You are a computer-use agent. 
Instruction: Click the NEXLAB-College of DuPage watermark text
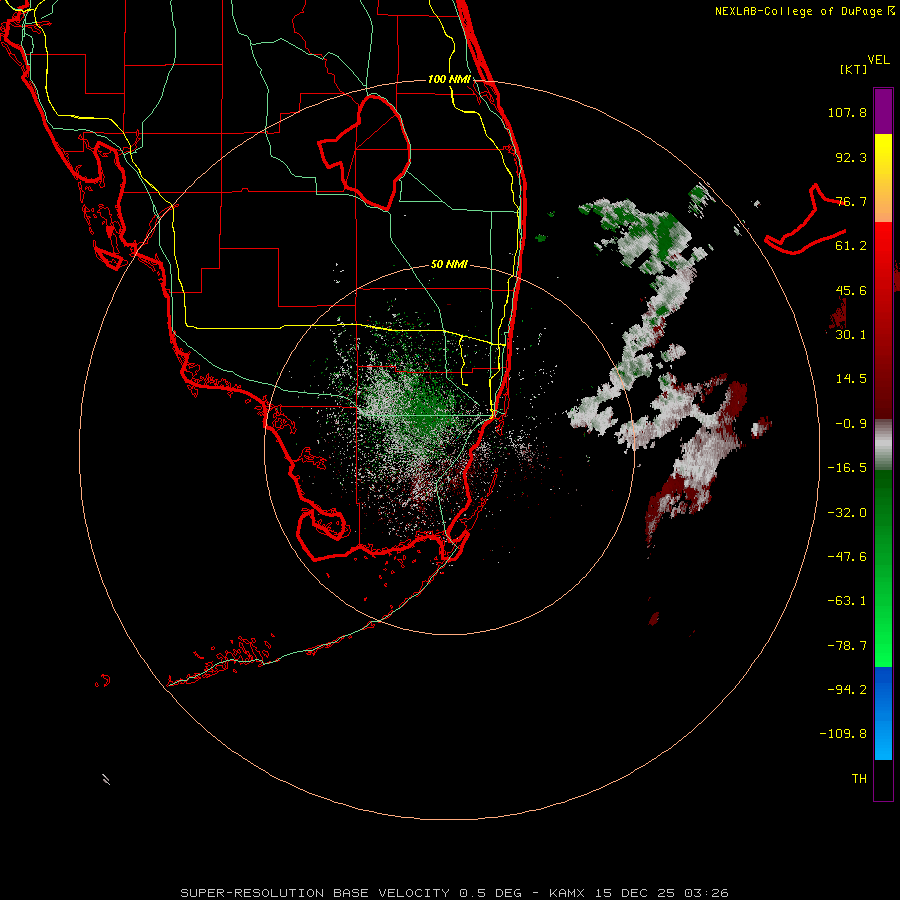tap(805, 11)
